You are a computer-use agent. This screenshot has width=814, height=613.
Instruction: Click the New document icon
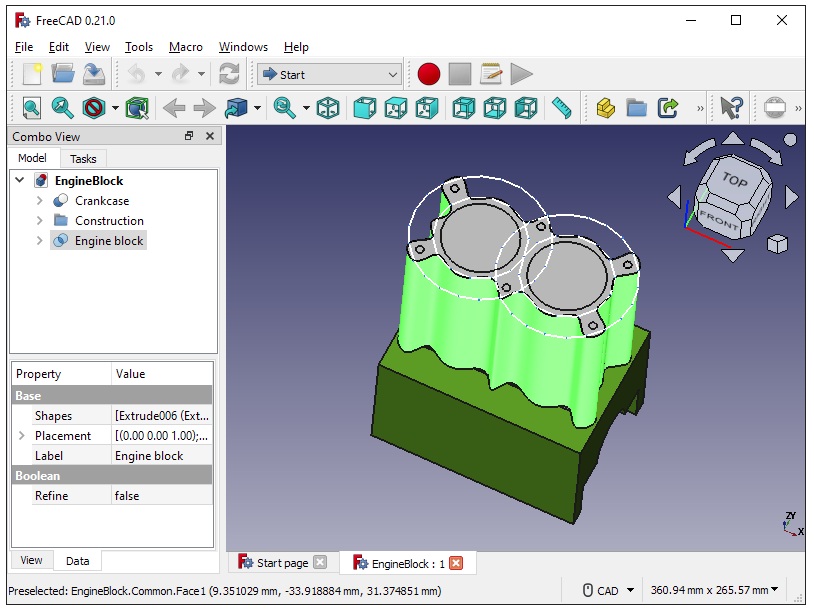coord(32,74)
